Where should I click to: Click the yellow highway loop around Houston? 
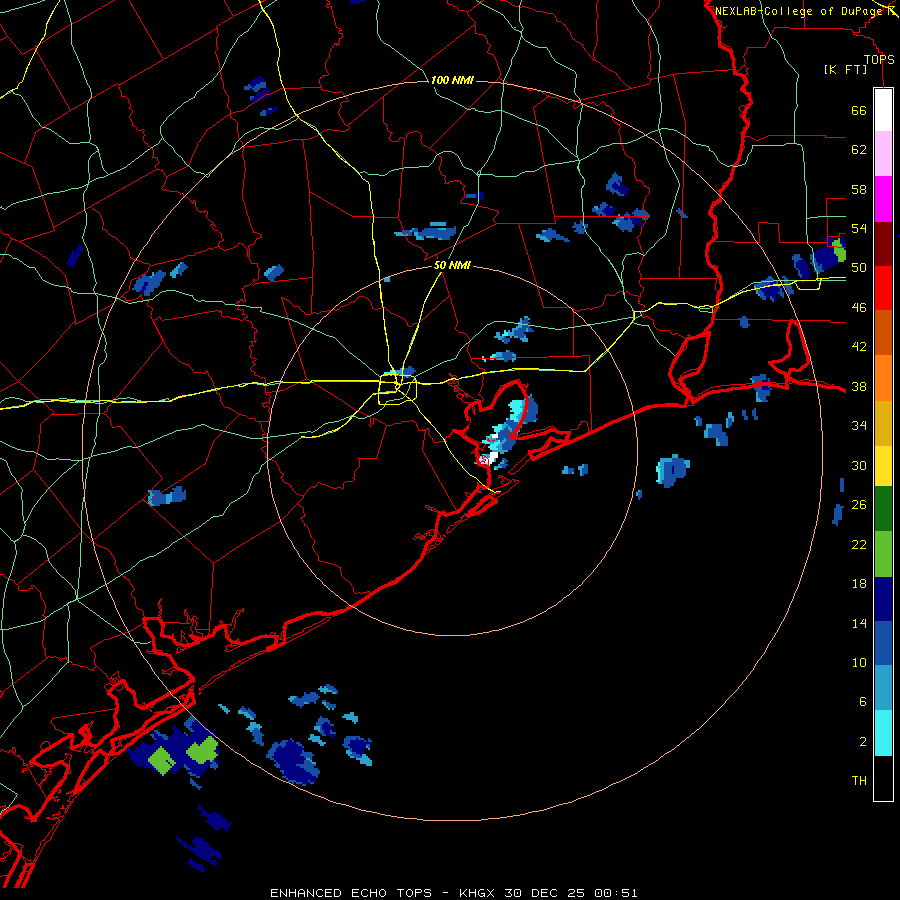(x=397, y=388)
